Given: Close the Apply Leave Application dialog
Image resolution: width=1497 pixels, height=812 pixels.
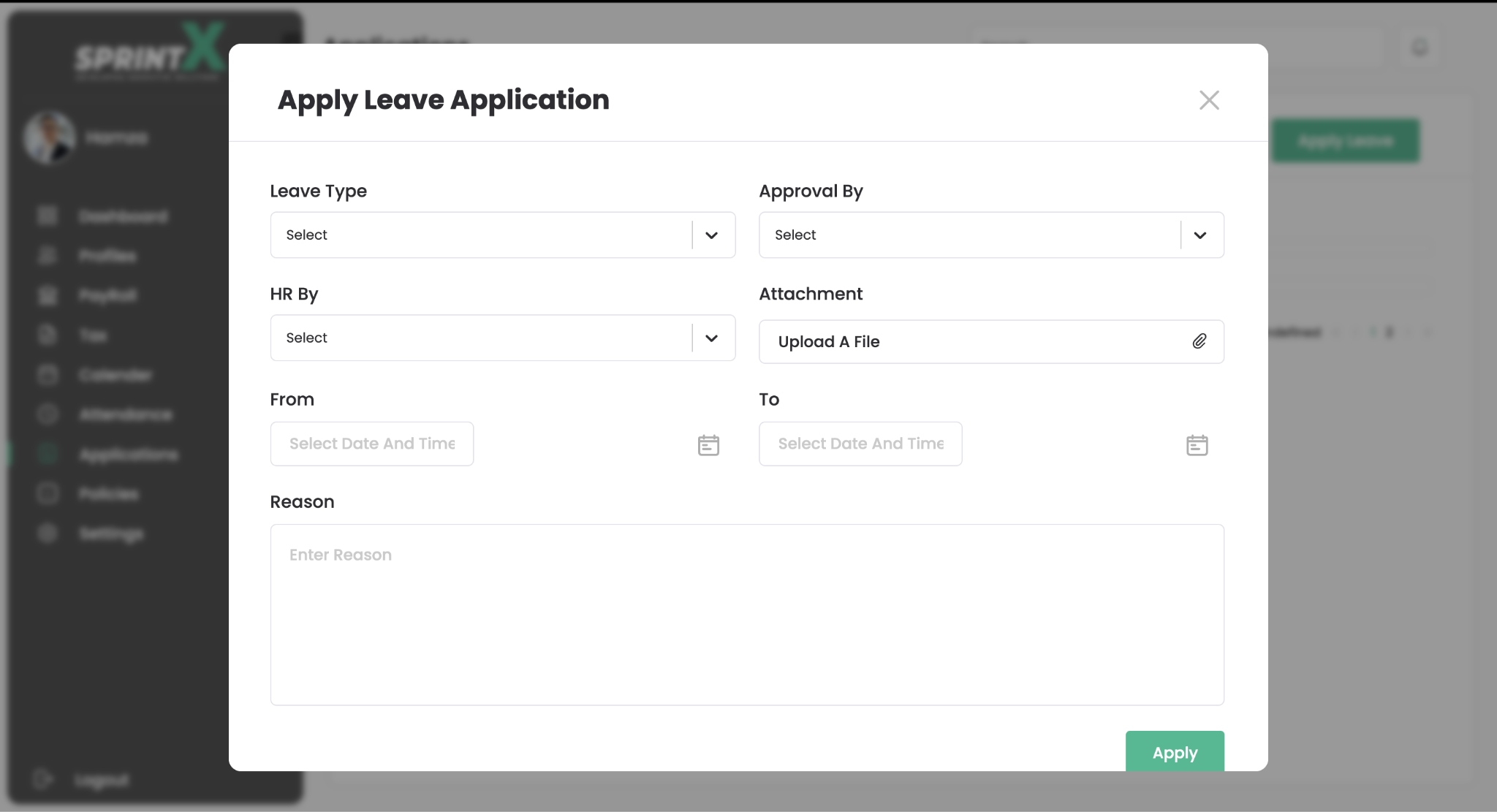Looking at the screenshot, I should (x=1209, y=100).
